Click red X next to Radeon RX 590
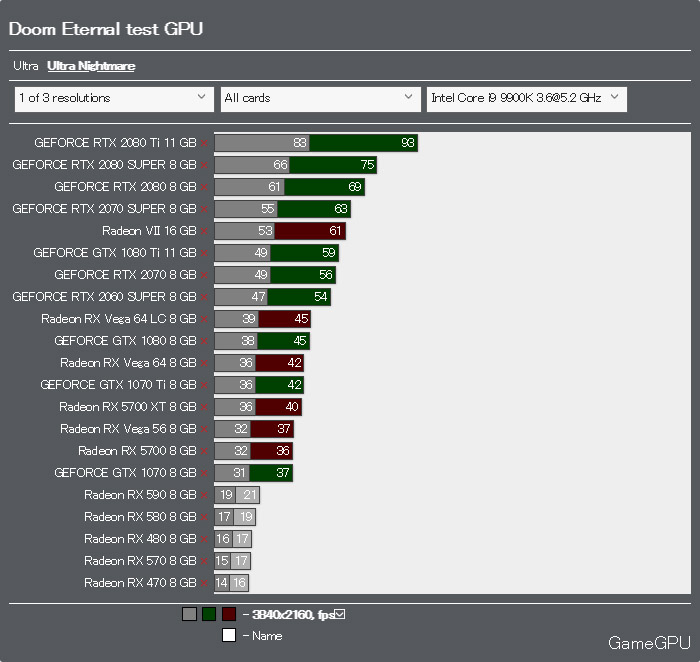The height and width of the screenshot is (662, 700). click(204, 495)
